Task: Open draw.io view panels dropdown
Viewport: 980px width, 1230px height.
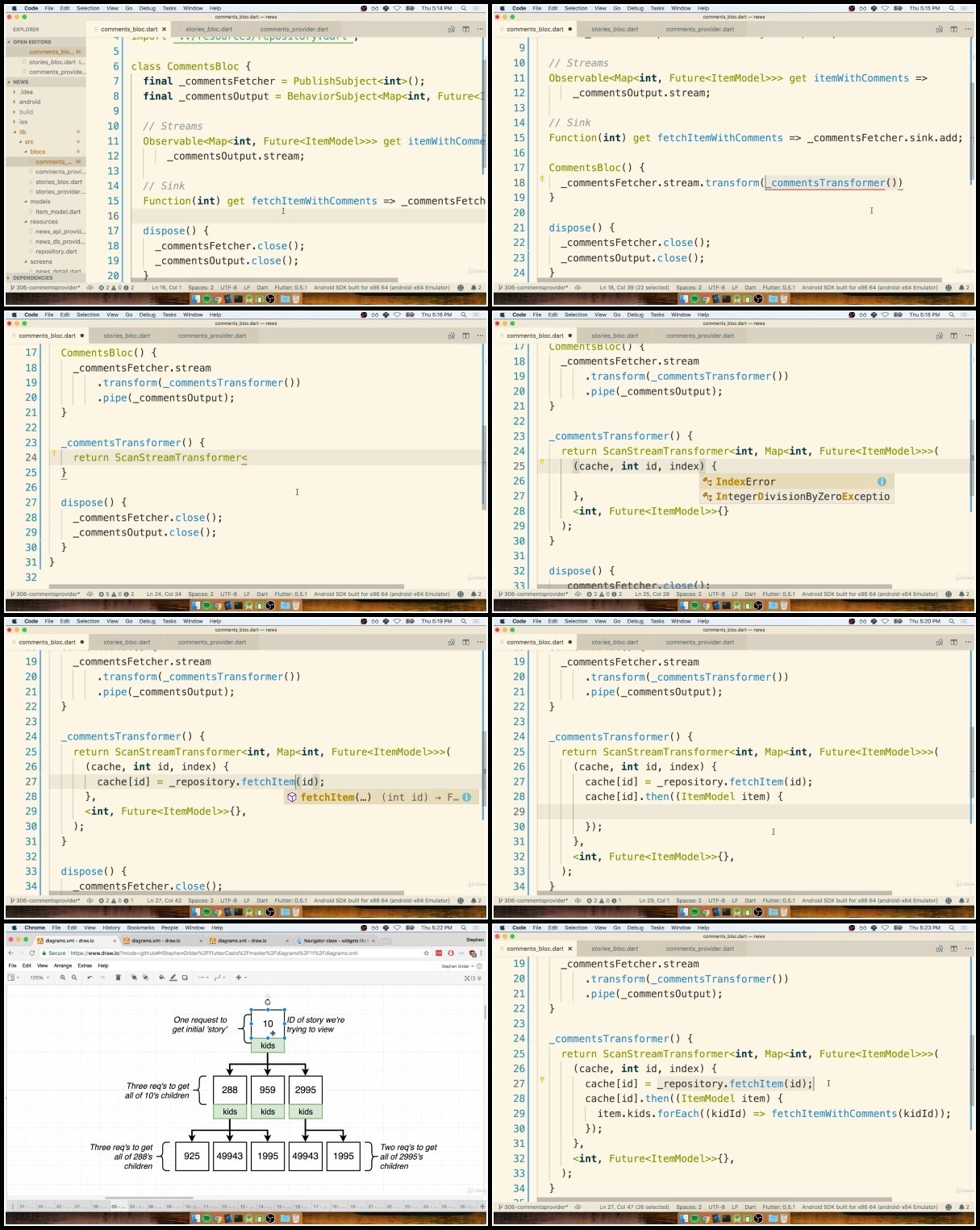Action: pyautogui.click(x=13, y=978)
